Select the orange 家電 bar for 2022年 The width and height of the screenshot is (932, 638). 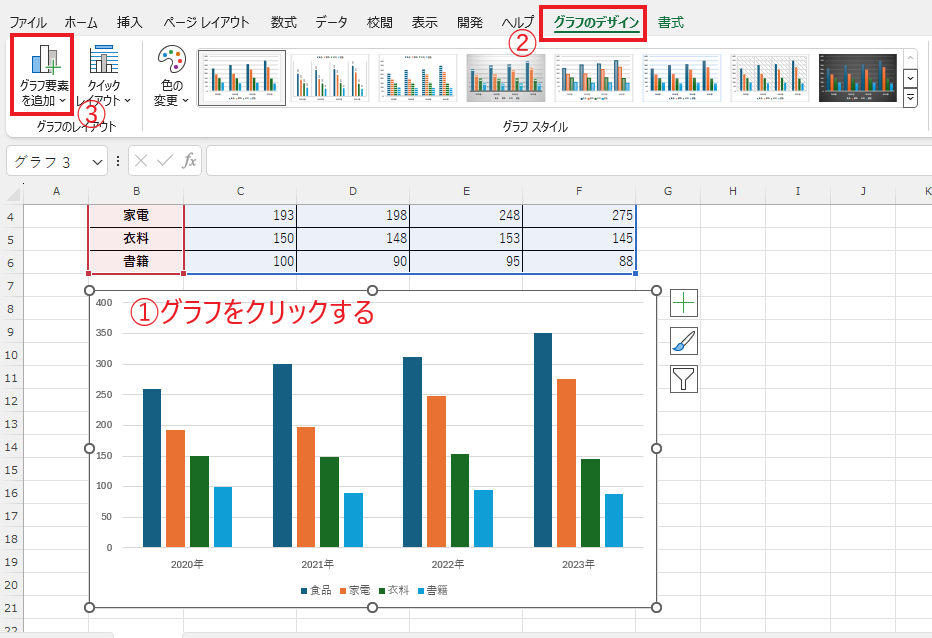tap(436, 472)
